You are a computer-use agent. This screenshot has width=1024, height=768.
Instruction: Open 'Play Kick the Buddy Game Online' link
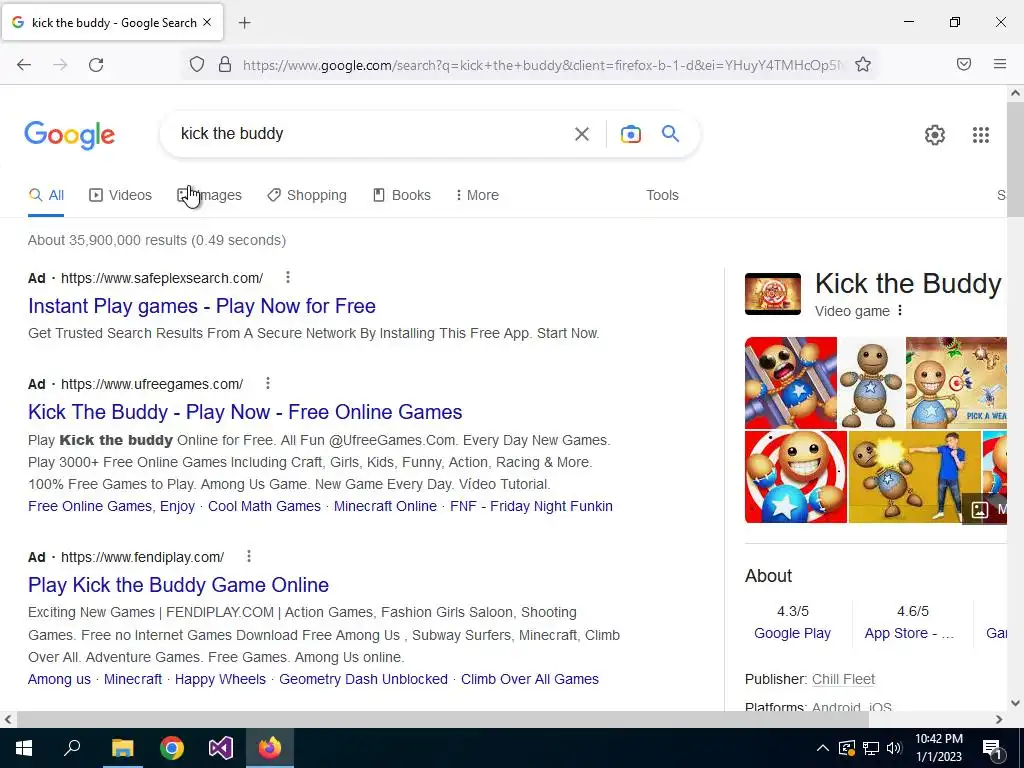[x=178, y=584]
